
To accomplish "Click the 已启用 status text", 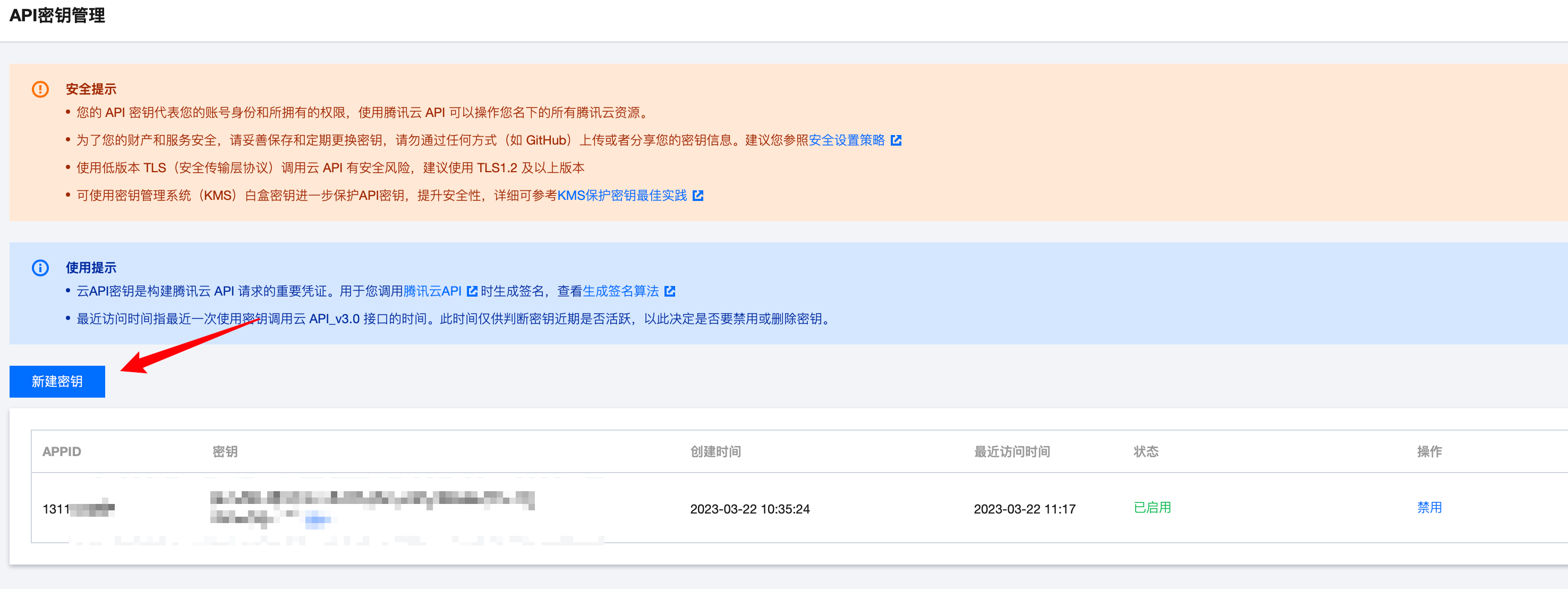I will (1152, 507).
